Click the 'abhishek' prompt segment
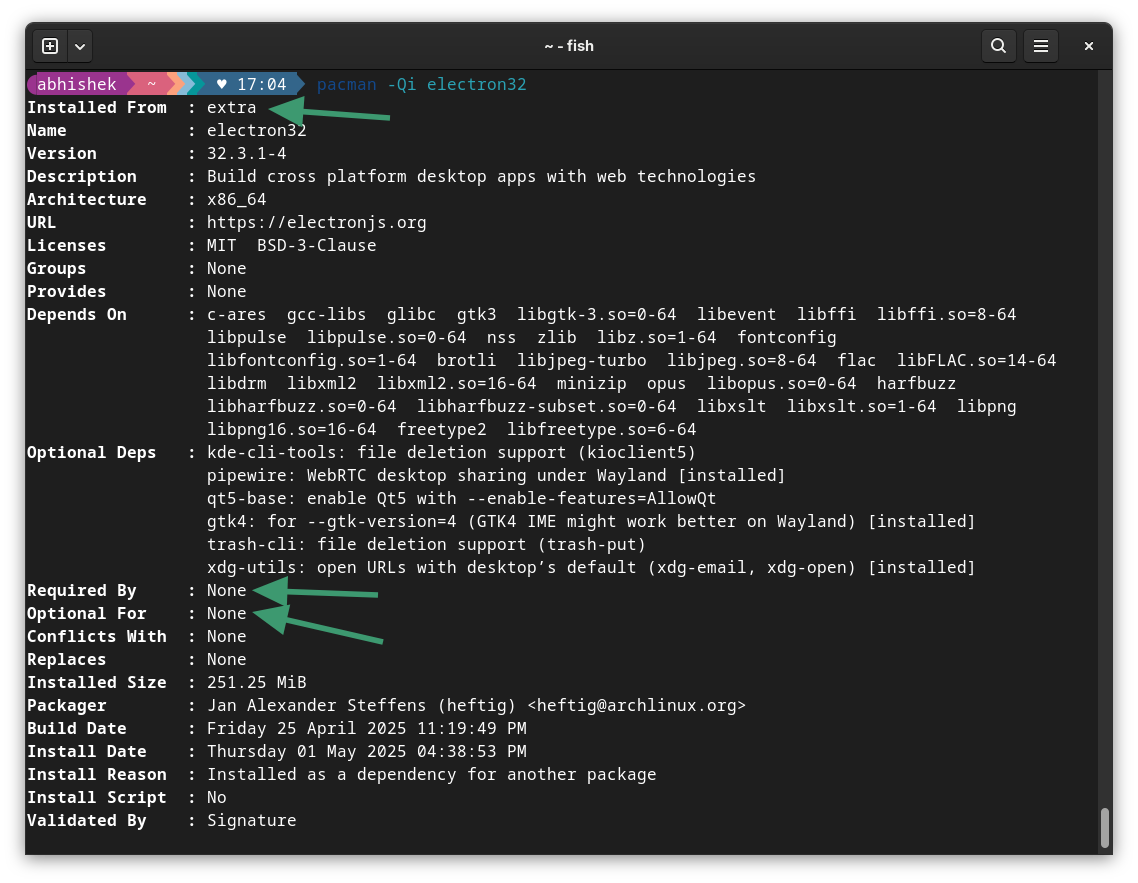 tap(77, 84)
